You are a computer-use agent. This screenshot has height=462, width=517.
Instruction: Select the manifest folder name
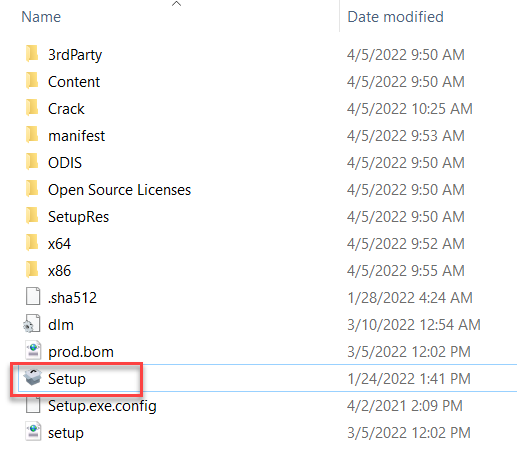click(x=76, y=136)
